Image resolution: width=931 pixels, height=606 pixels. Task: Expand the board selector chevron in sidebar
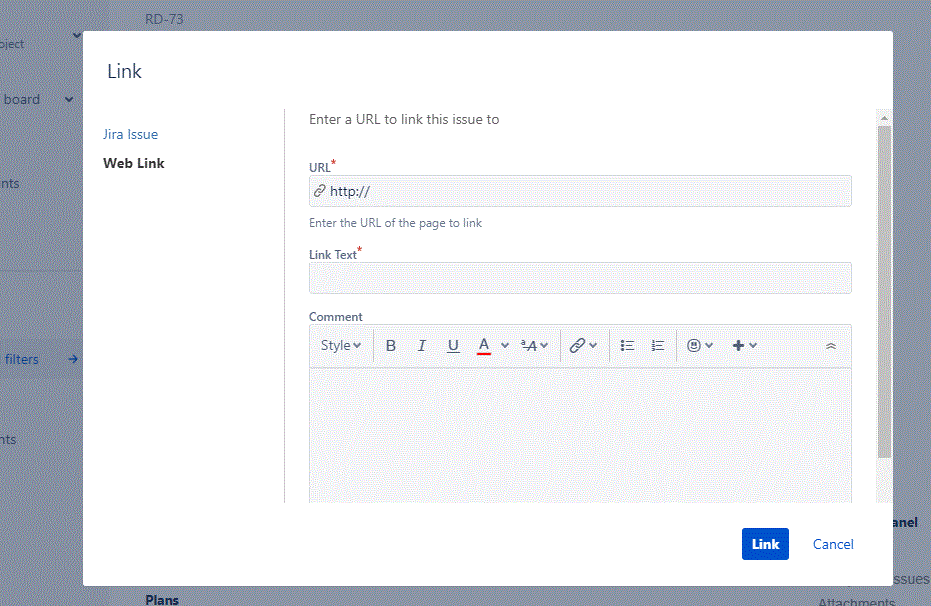pyautogui.click(x=67, y=99)
